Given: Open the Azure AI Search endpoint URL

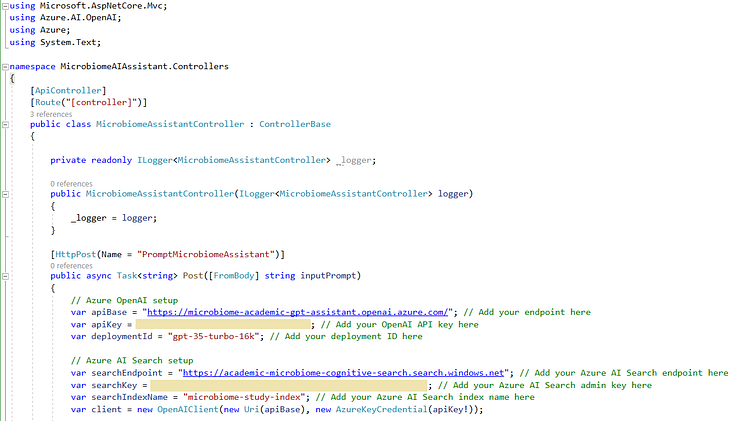Looking at the screenshot, I should (343, 373).
